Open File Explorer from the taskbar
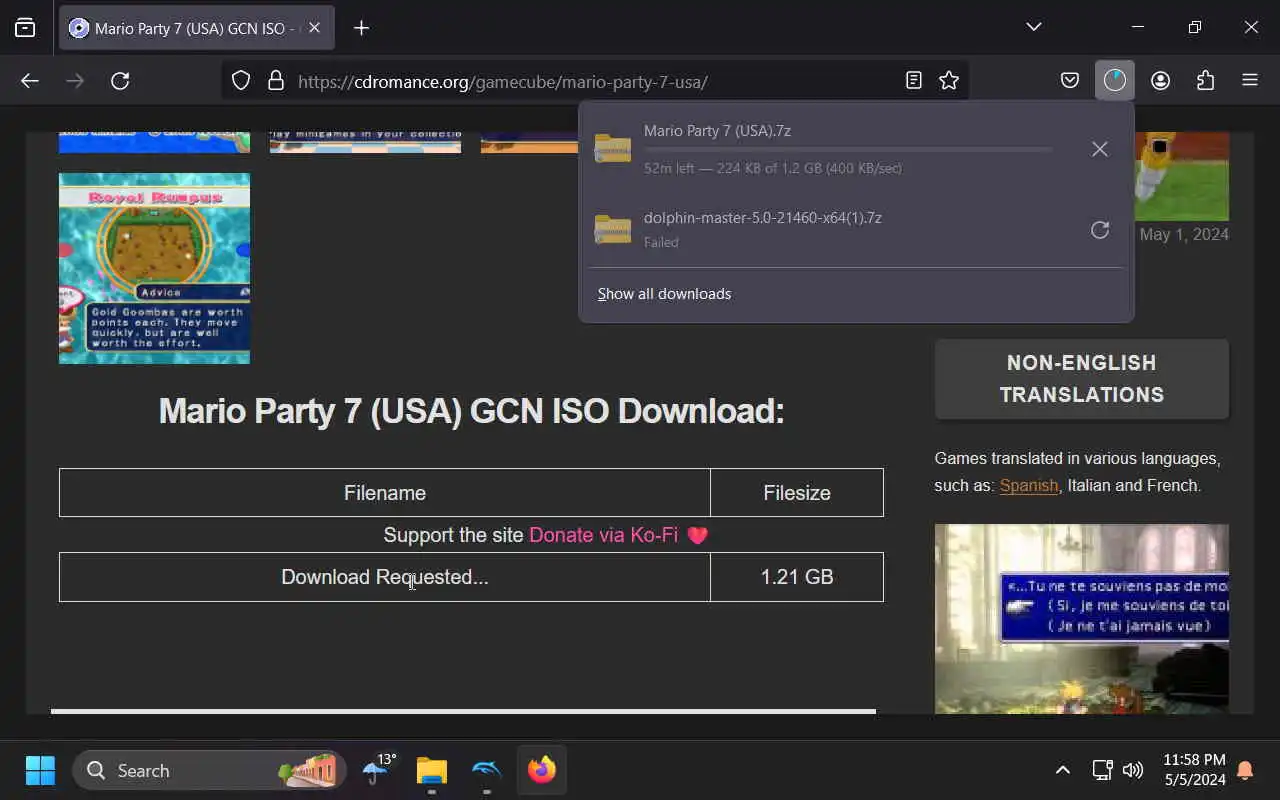This screenshot has width=1280, height=800. [432, 771]
